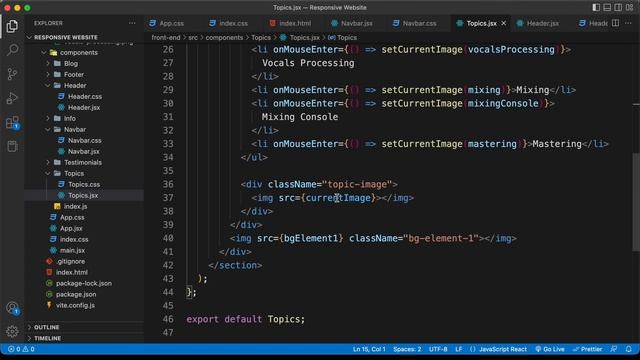Open package.json file
Viewport: 640px width, 360px height.
coord(76,294)
